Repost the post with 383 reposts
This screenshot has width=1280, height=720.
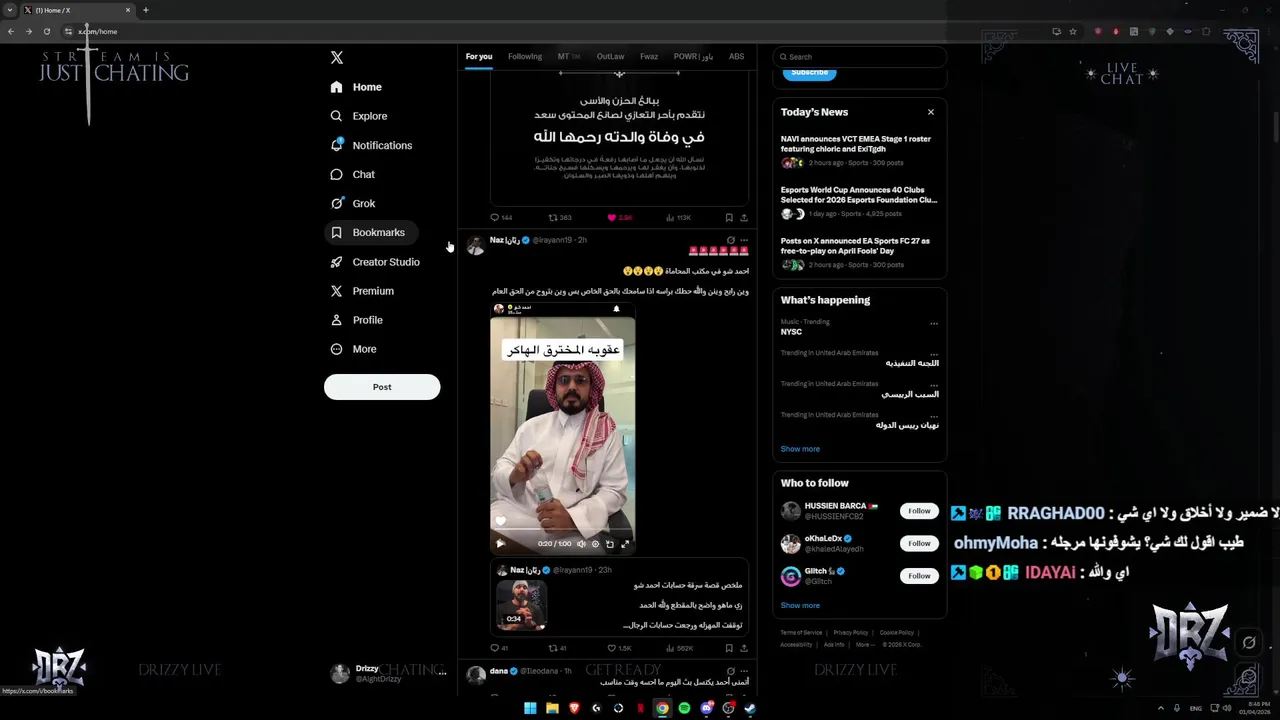tap(560, 217)
